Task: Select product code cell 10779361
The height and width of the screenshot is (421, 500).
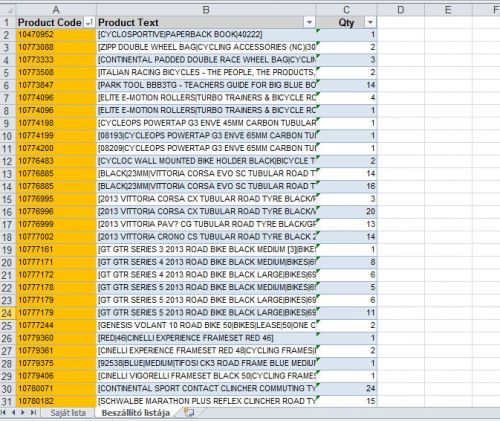Action: [56, 351]
